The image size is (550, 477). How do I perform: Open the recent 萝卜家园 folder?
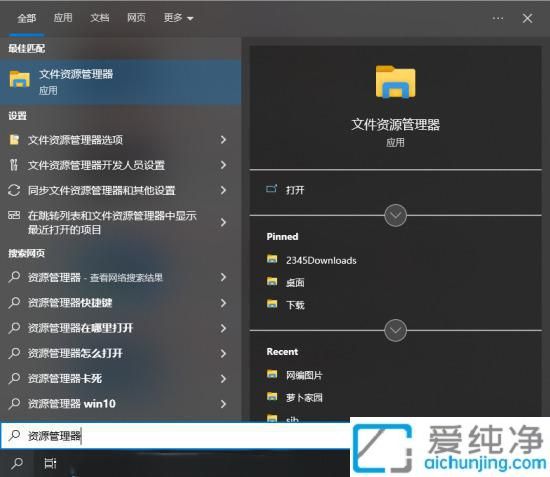[304, 397]
